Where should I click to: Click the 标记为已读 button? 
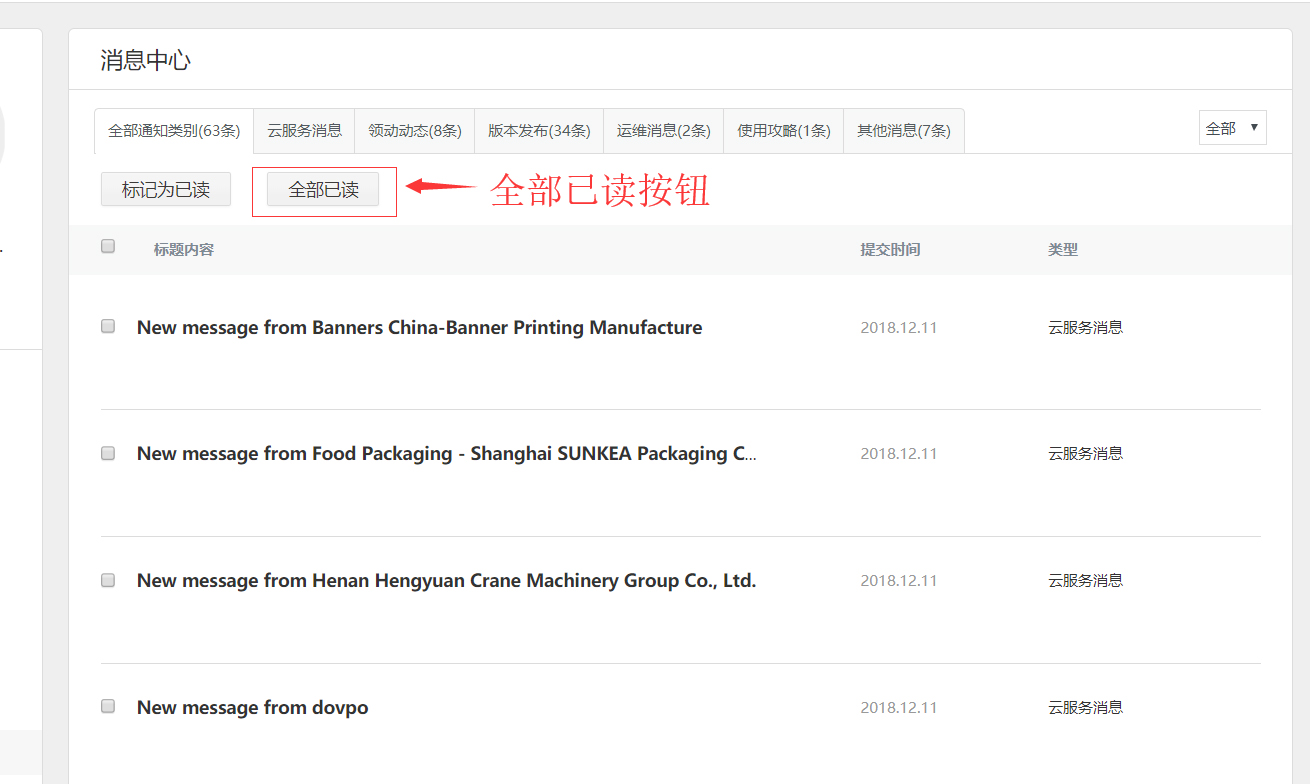coord(166,190)
